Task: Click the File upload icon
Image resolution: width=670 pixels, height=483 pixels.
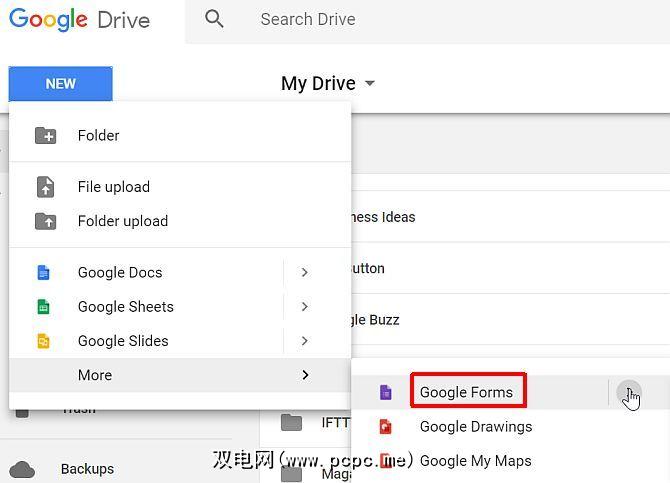Action: (x=45, y=187)
